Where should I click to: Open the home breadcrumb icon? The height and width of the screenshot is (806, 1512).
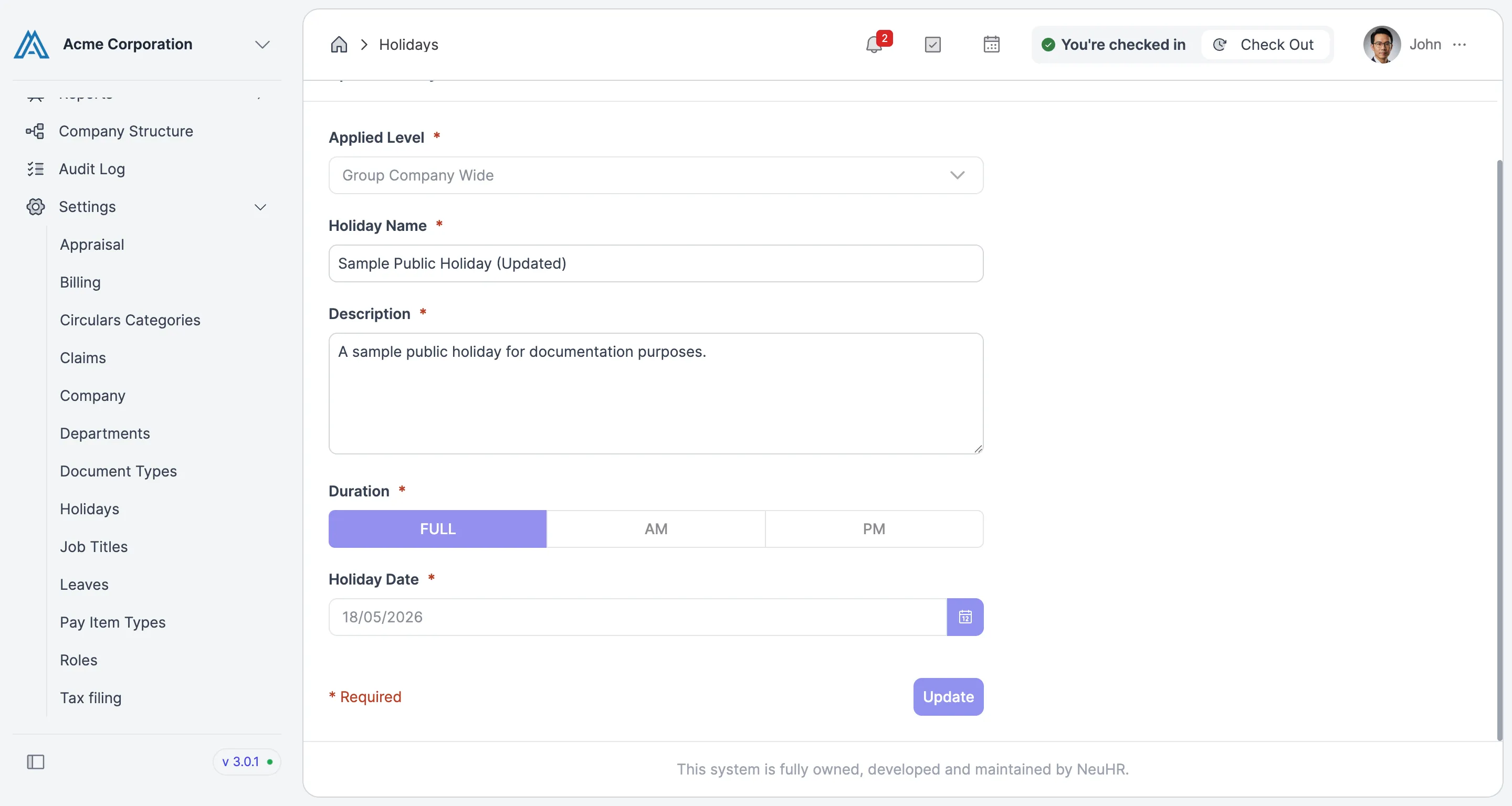click(339, 45)
